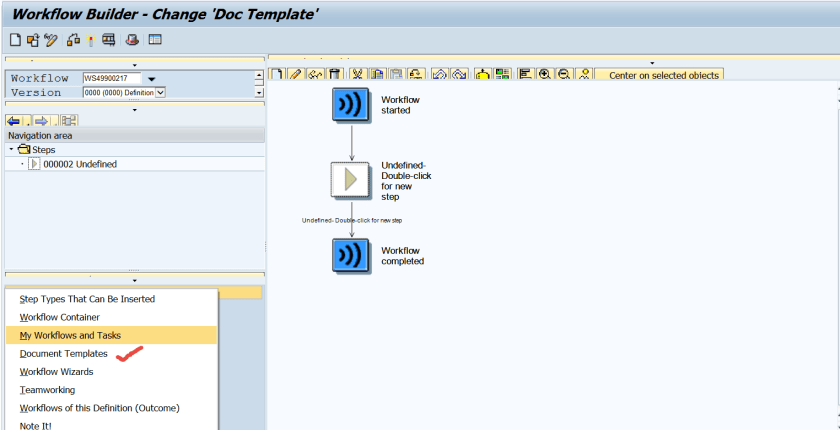Click the pencil Change step icon in graphic toolbar

coord(296,74)
